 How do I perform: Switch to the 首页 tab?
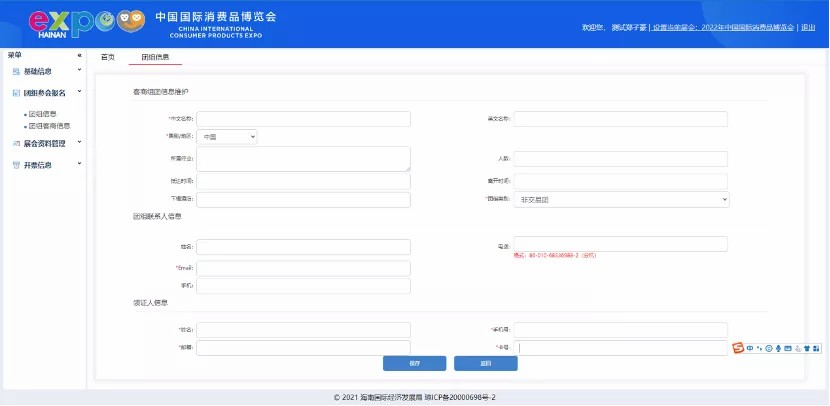pyautogui.click(x=107, y=57)
